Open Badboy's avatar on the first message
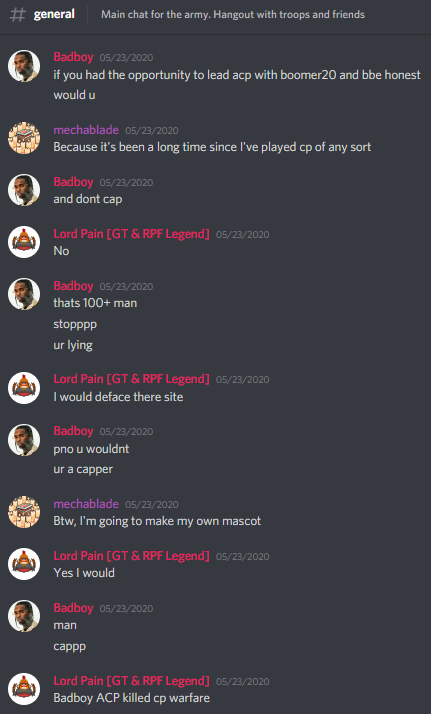 click(24, 66)
